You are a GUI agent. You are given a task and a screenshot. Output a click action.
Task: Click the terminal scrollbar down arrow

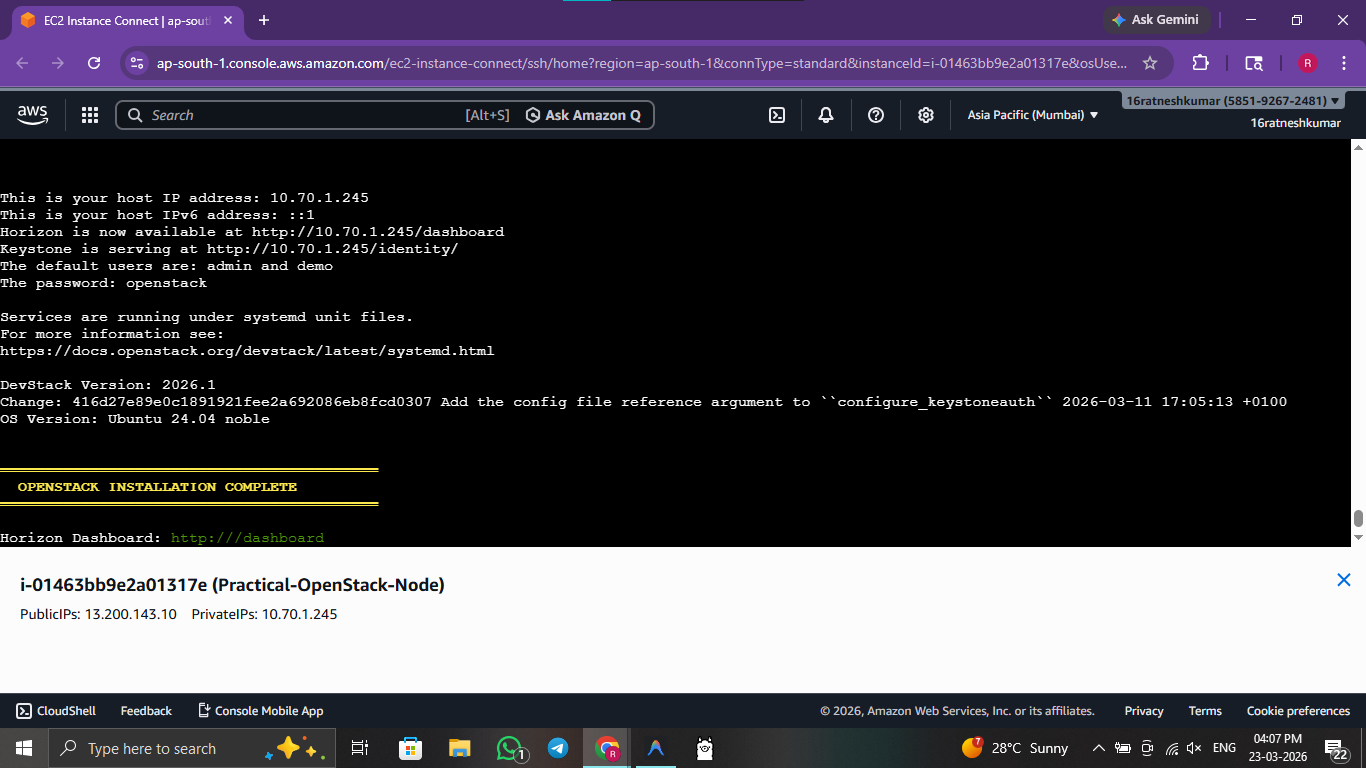click(x=1358, y=538)
